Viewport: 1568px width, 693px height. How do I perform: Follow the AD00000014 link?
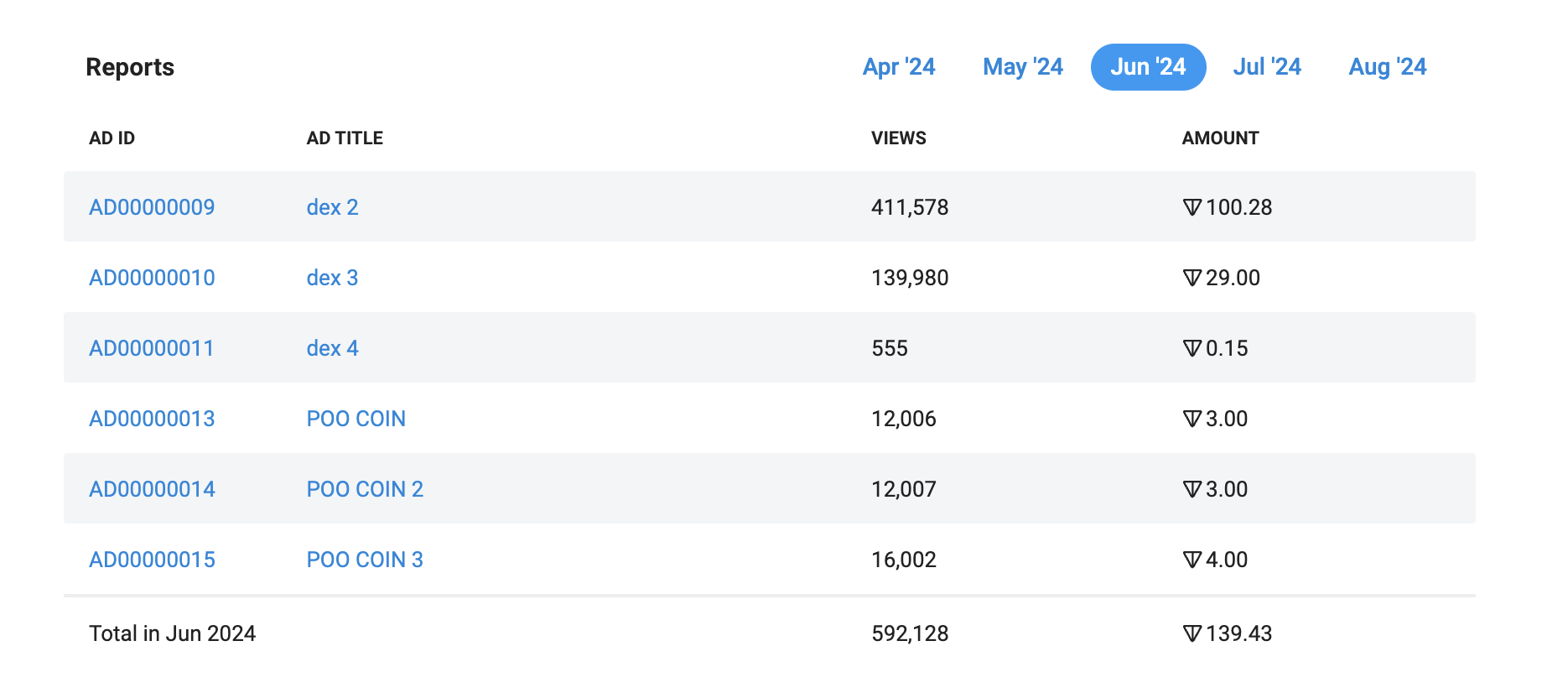tap(152, 489)
